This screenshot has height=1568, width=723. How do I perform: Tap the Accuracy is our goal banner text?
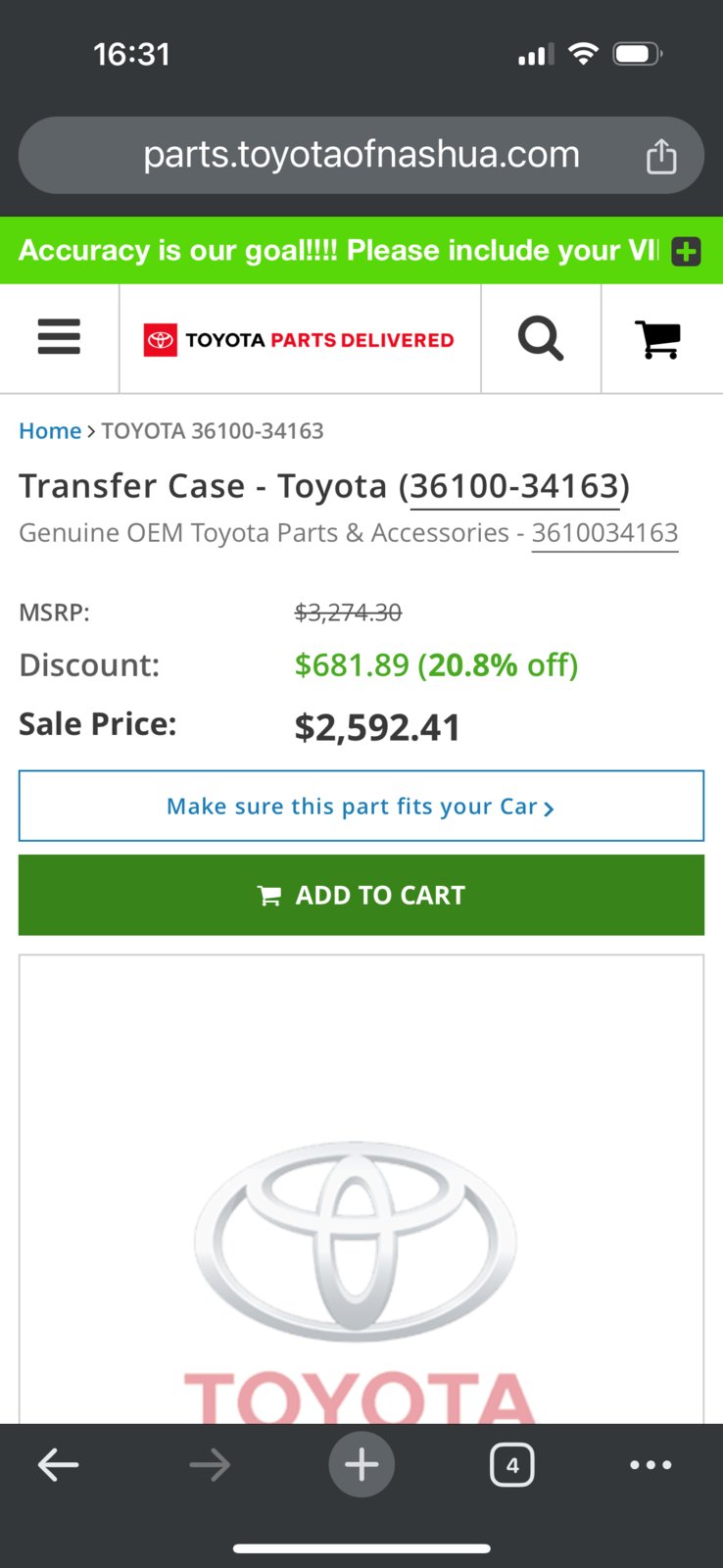tap(338, 251)
